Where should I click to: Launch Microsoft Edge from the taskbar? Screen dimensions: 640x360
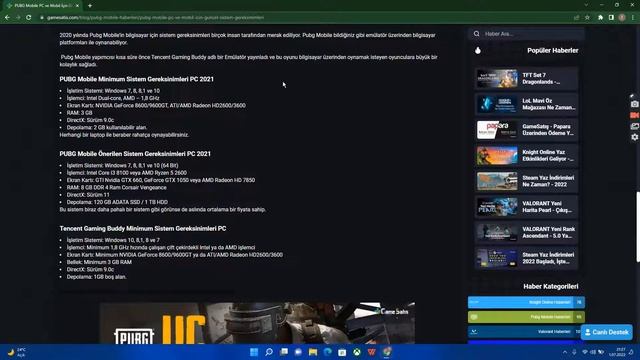click(x=328, y=352)
